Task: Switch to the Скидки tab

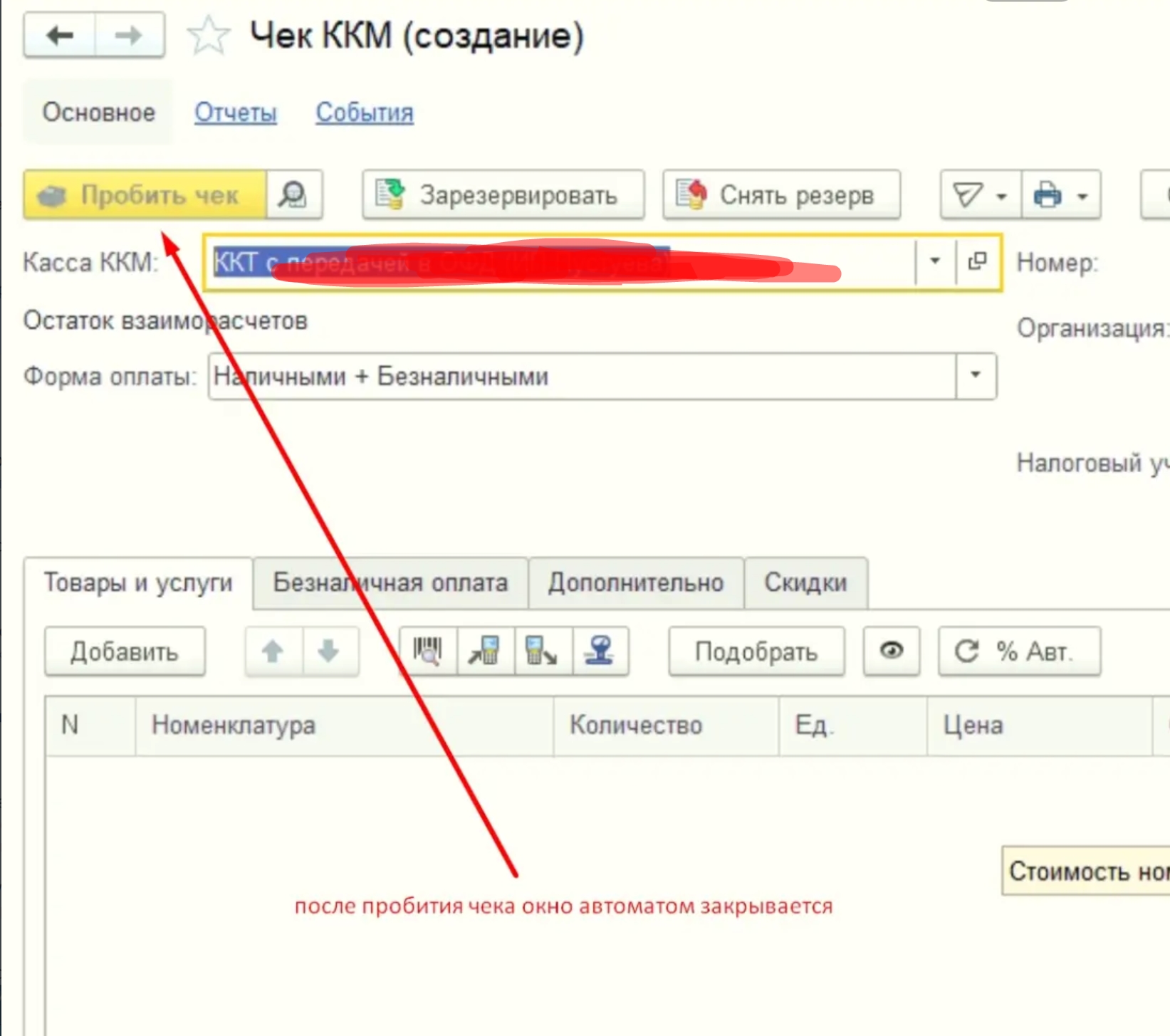Action: pyautogui.click(x=805, y=582)
